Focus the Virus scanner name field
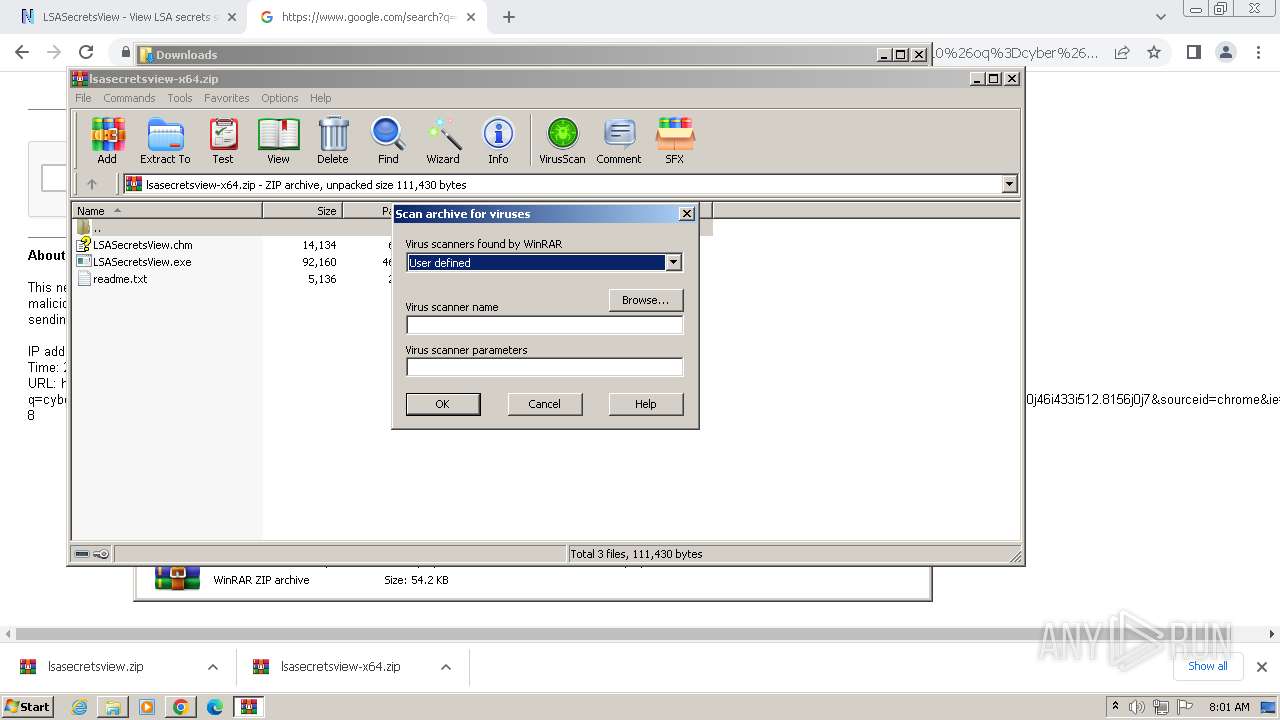Image resolution: width=1280 pixels, height=720 pixels. point(544,325)
